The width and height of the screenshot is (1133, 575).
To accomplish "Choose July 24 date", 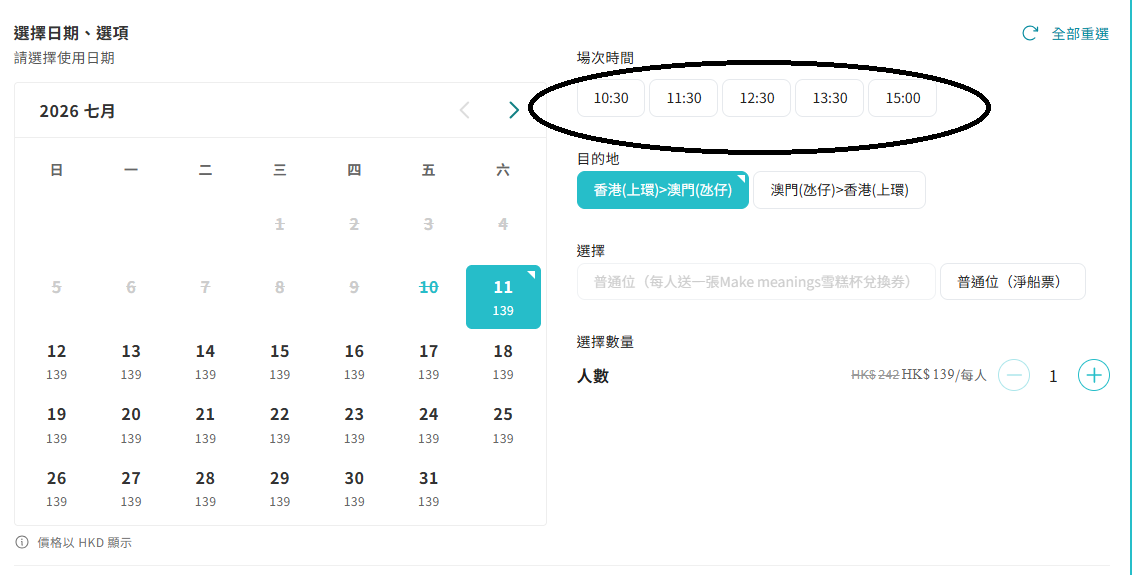I will 428,424.
